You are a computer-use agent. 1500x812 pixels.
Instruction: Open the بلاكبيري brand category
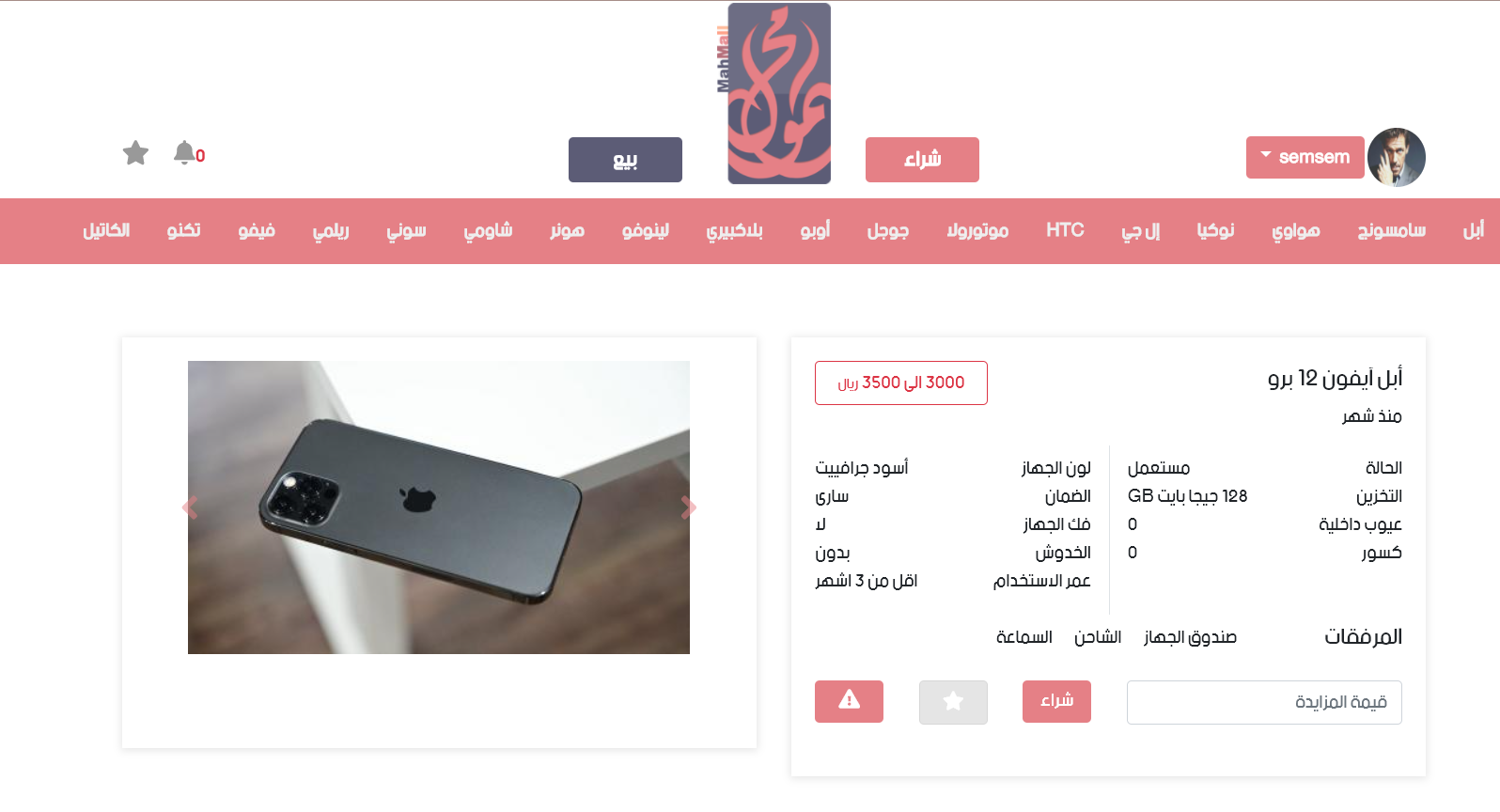point(734,230)
